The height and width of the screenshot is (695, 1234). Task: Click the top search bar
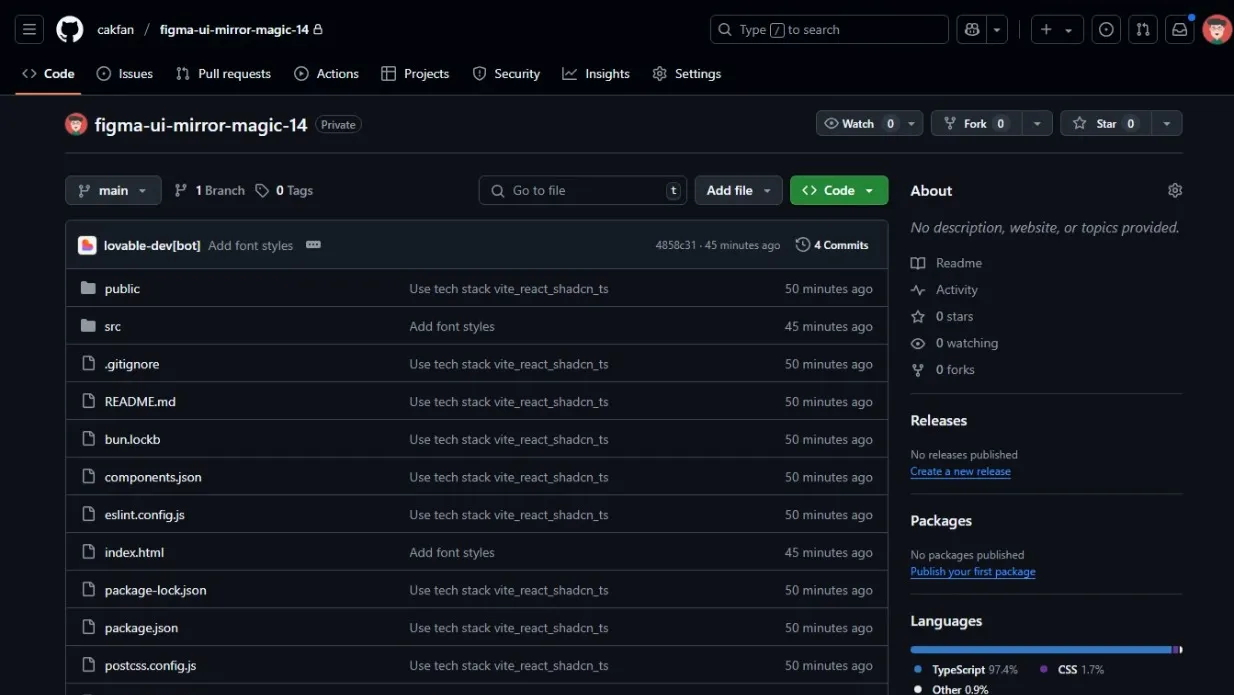tap(829, 30)
